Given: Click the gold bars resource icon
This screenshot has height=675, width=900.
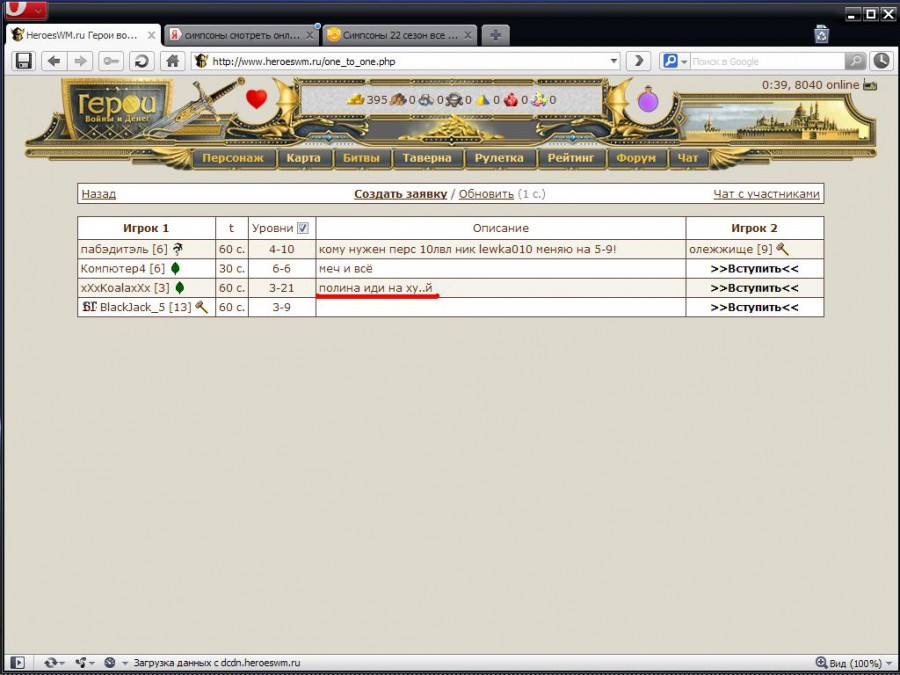Looking at the screenshot, I should (356, 99).
